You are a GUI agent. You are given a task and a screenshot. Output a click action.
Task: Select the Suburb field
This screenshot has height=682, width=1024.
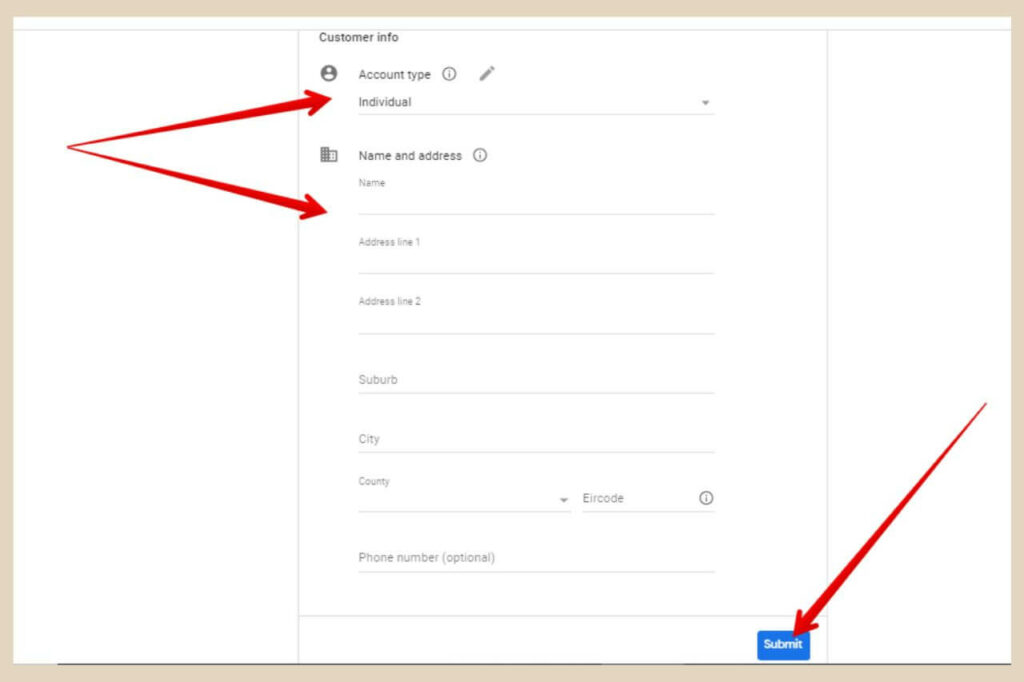pos(536,380)
